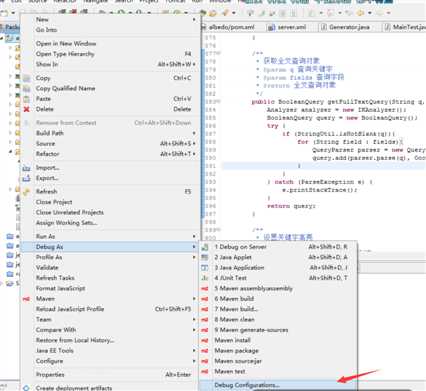
Task: Click the Copy icon in context menu
Action: tap(27, 78)
